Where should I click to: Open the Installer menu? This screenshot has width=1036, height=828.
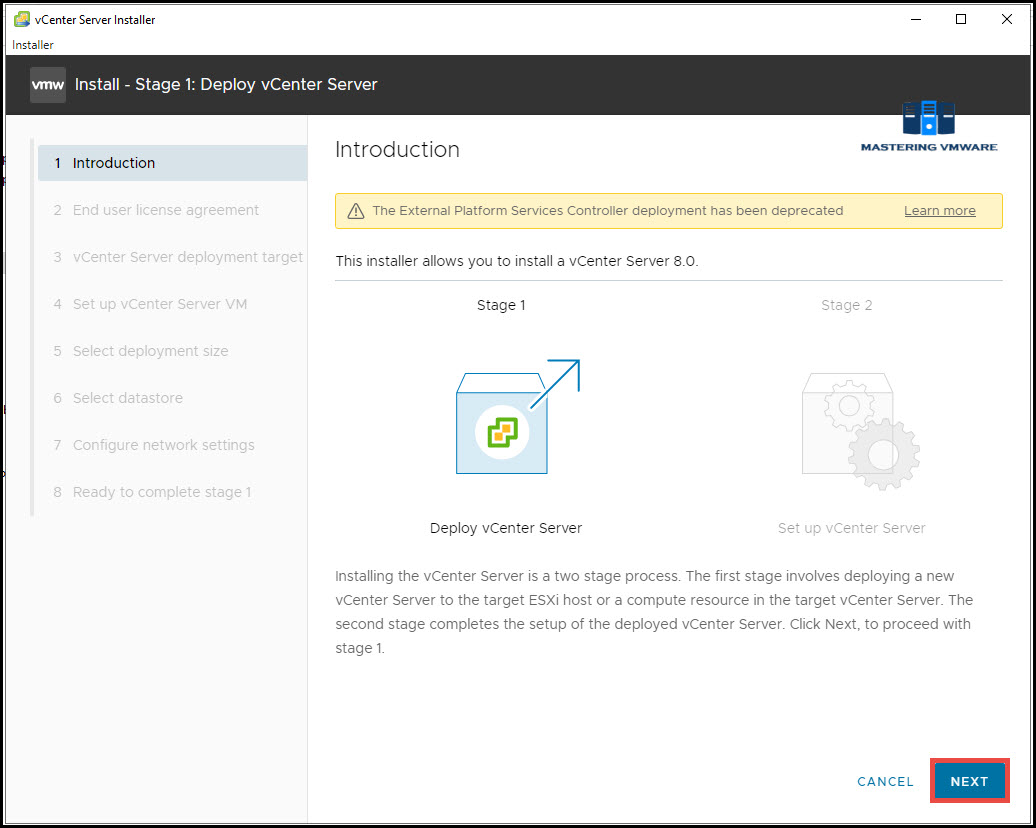pyautogui.click(x=32, y=45)
